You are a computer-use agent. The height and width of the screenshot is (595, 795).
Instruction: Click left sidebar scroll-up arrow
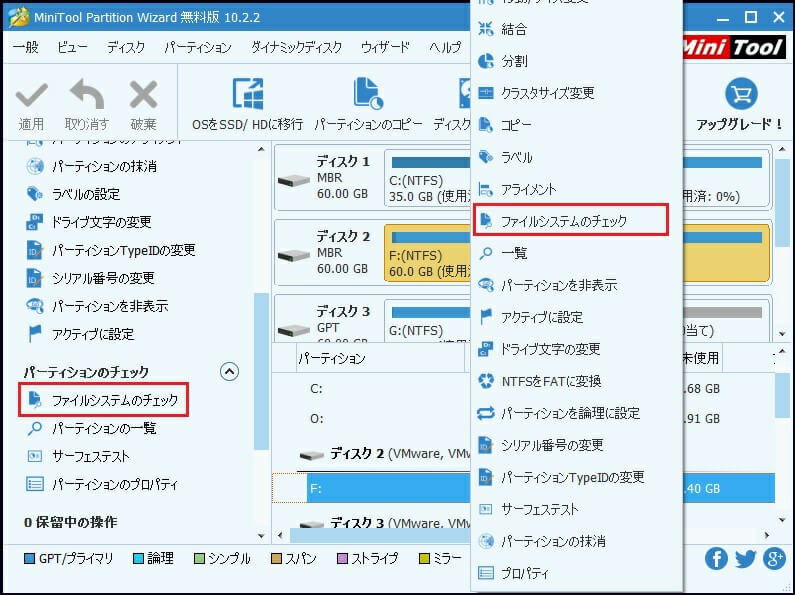tap(261, 149)
